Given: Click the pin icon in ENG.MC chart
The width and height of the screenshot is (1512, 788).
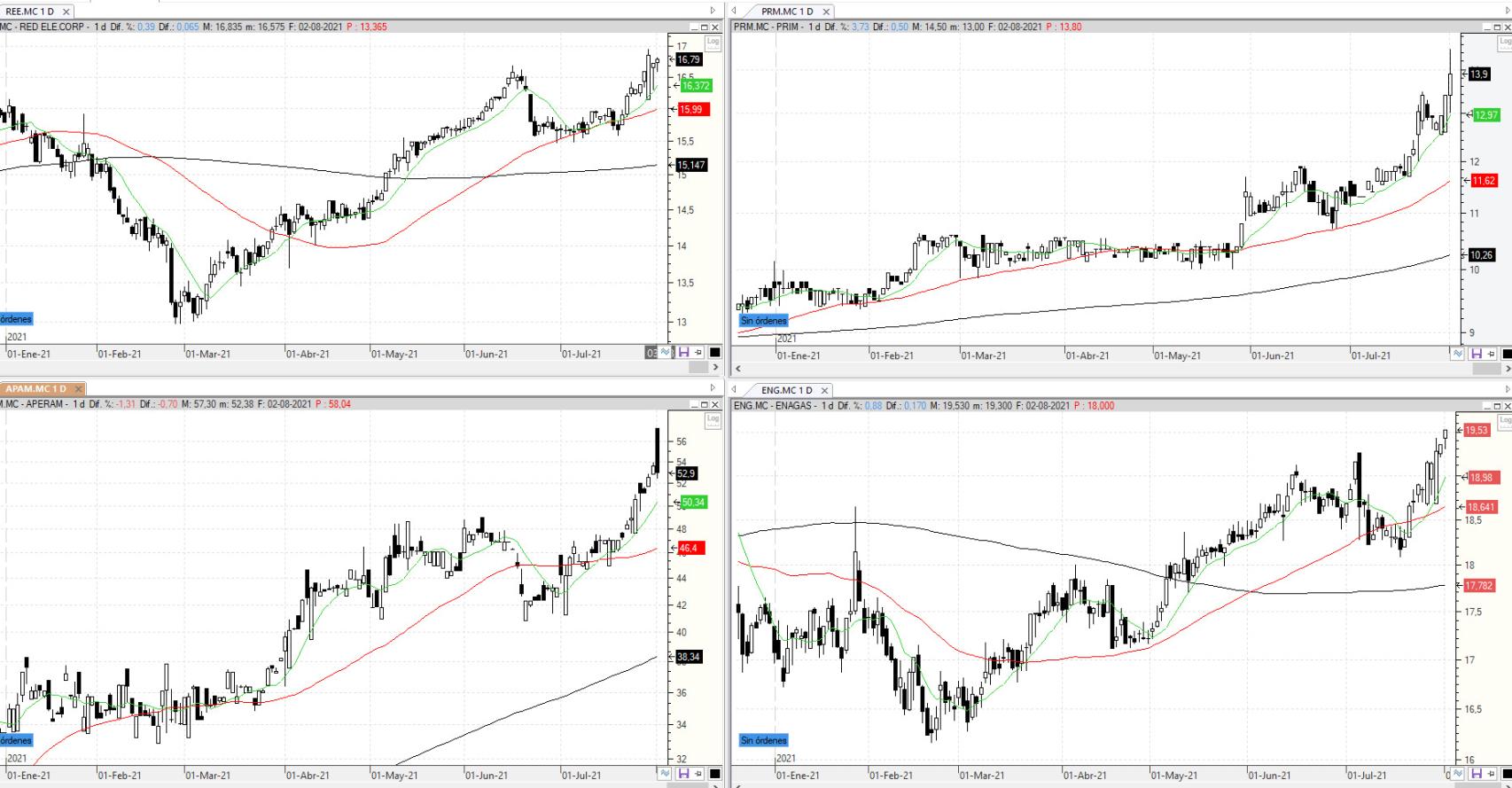Looking at the screenshot, I should [x=1490, y=774].
